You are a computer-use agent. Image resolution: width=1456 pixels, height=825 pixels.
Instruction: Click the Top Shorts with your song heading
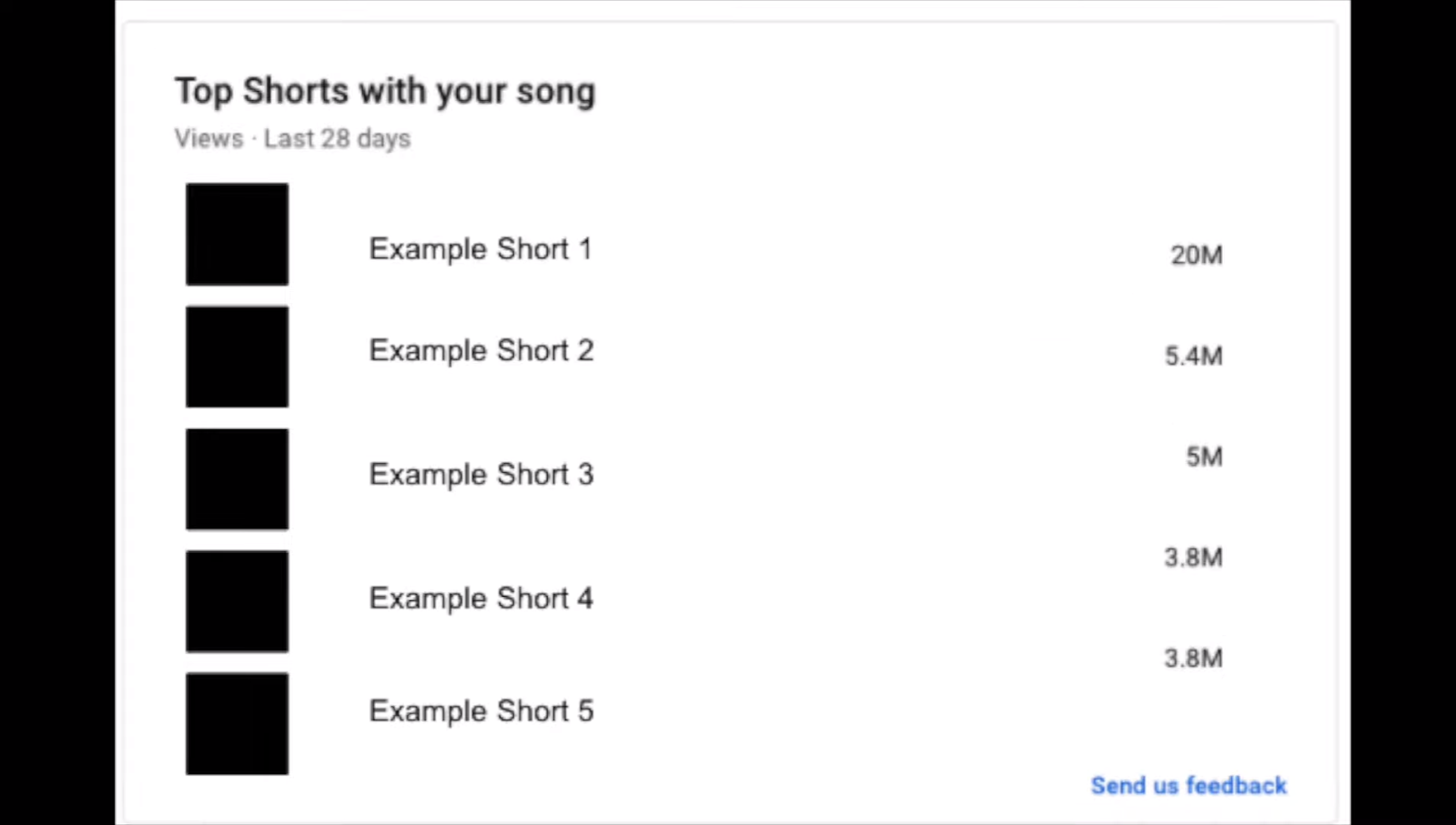tap(385, 92)
